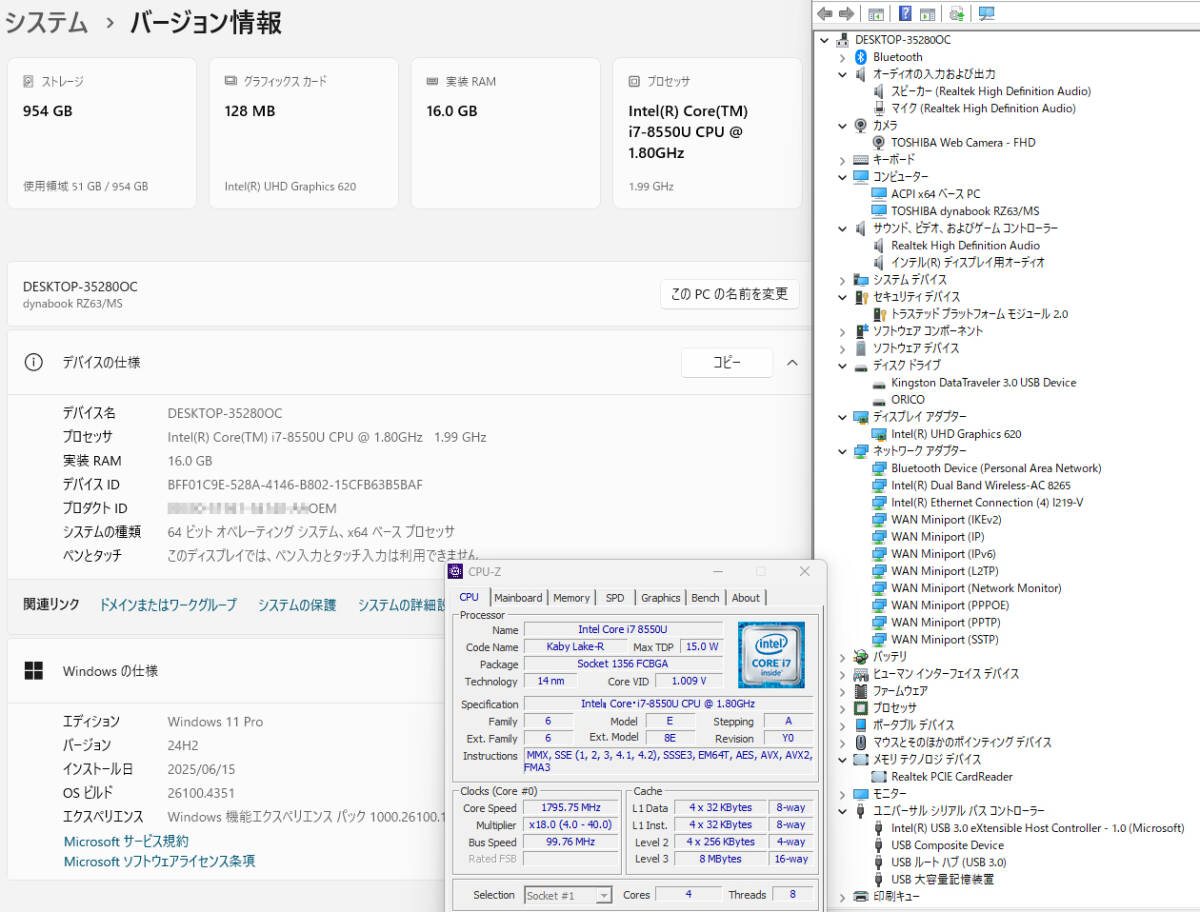Click the info icon beside デバイスの仕様
The height and width of the screenshot is (912, 1200).
34,363
